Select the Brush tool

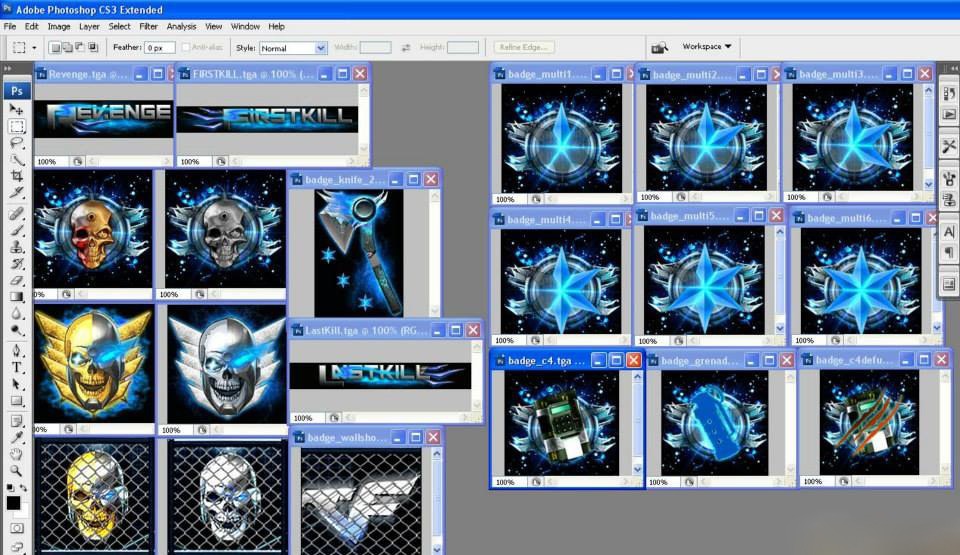pos(17,230)
